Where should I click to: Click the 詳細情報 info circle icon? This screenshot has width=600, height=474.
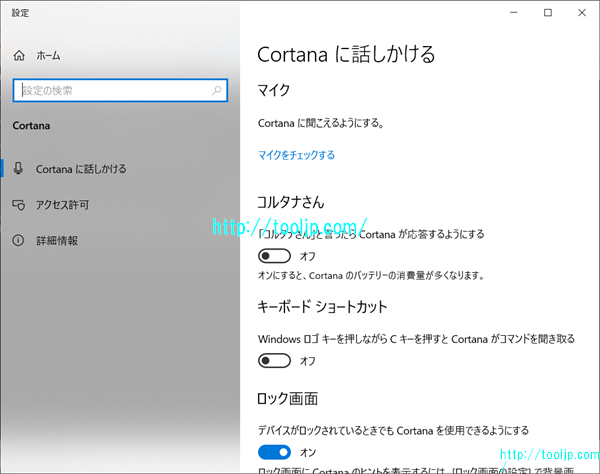click(x=18, y=241)
